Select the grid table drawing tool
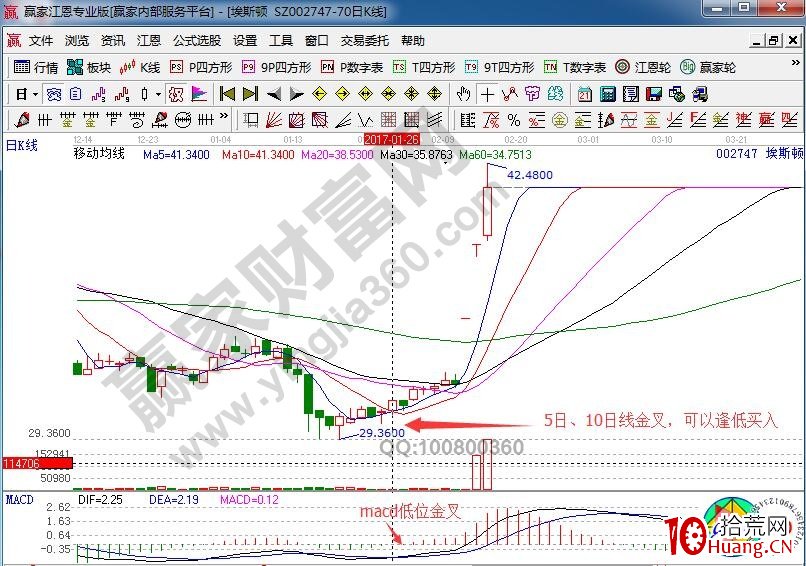The image size is (806, 566). (x=389, y=120)
